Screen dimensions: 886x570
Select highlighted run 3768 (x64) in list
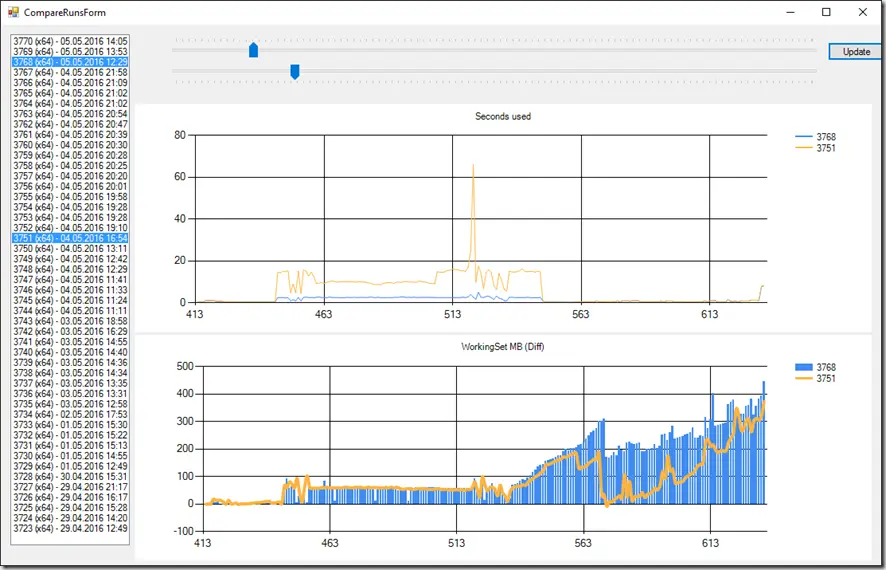tap(70, 62)
